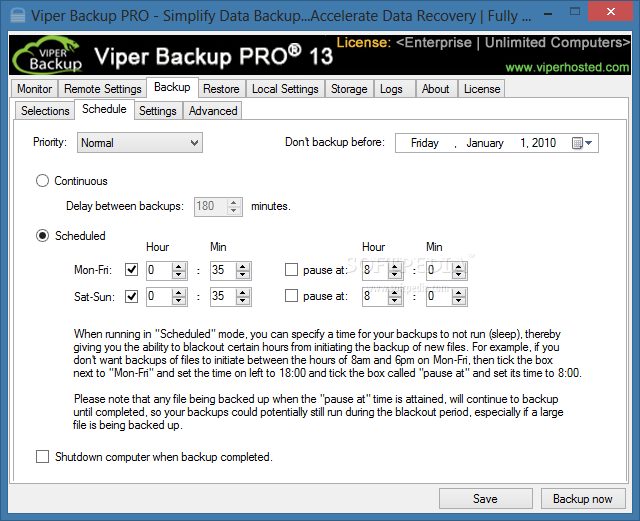Click the month January in date field

[x=485, y=143]
